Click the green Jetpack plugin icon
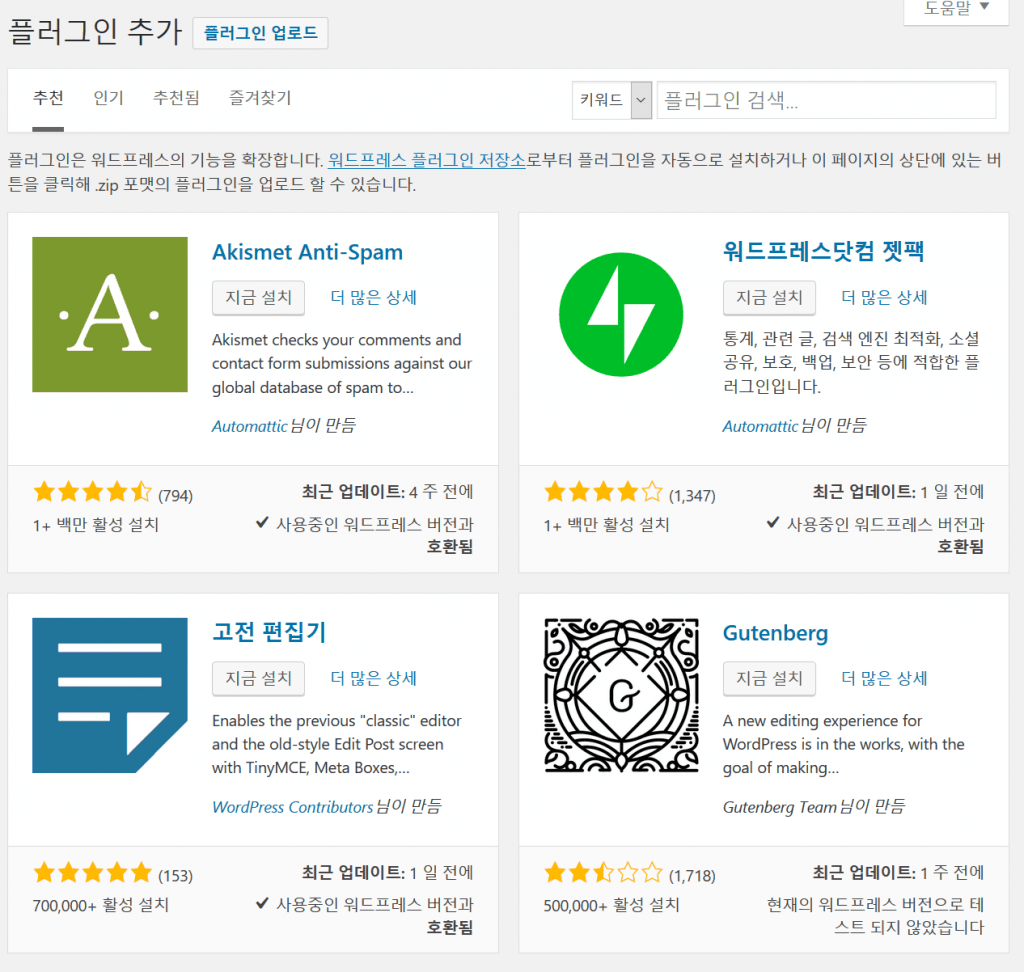1024x972 pixels. pyautogui.click(x=620, y=315)
